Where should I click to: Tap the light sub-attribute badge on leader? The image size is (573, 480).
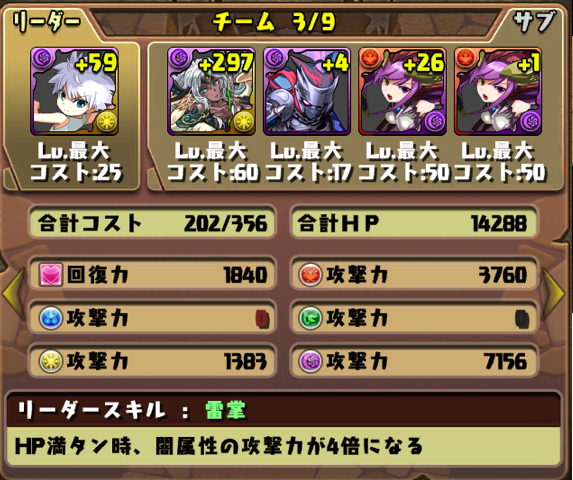point(107,122)
